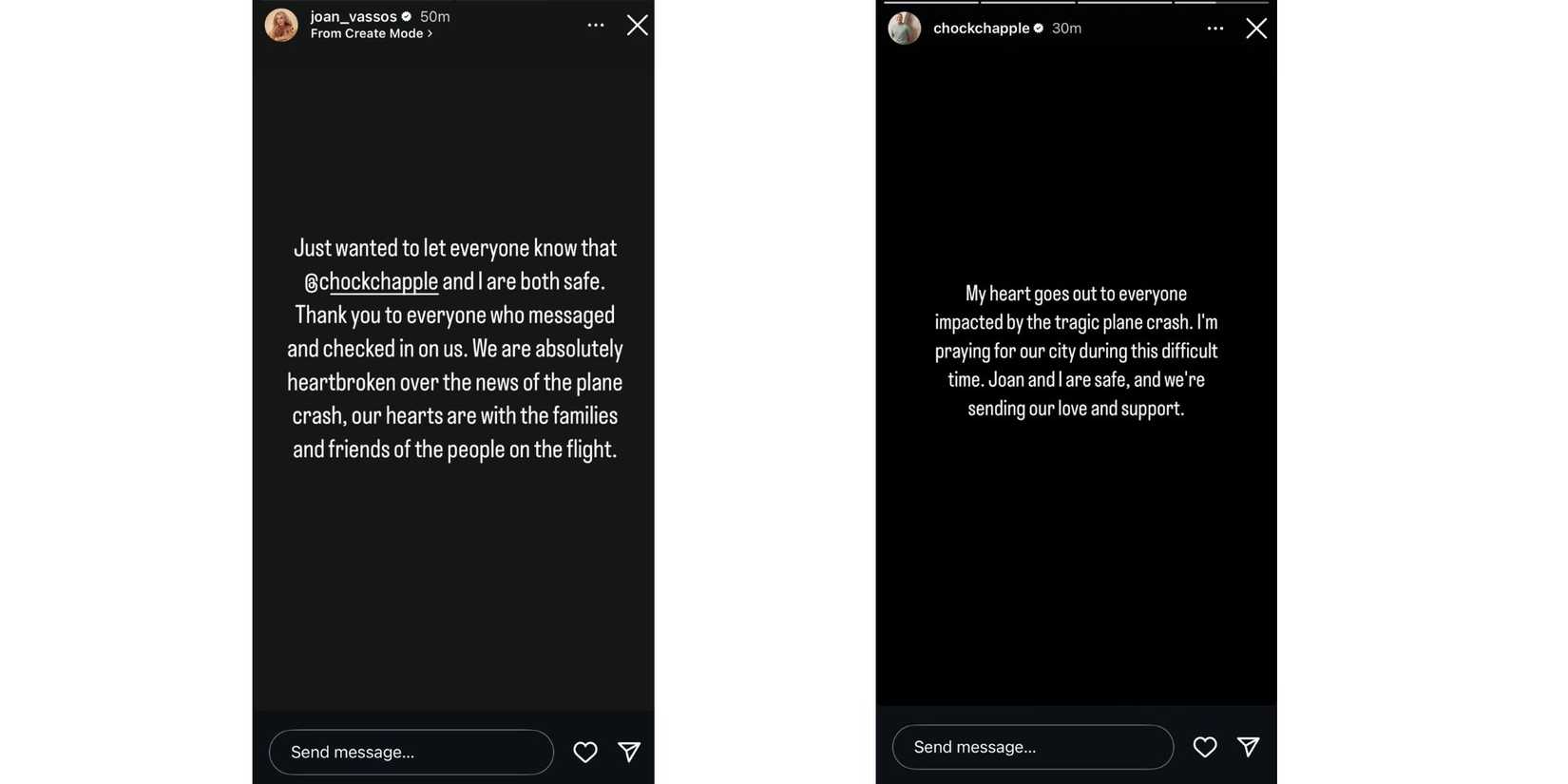Focus chockchapple story Send message field
This screenshot has height=784, width=1568.
(1033, 747)
